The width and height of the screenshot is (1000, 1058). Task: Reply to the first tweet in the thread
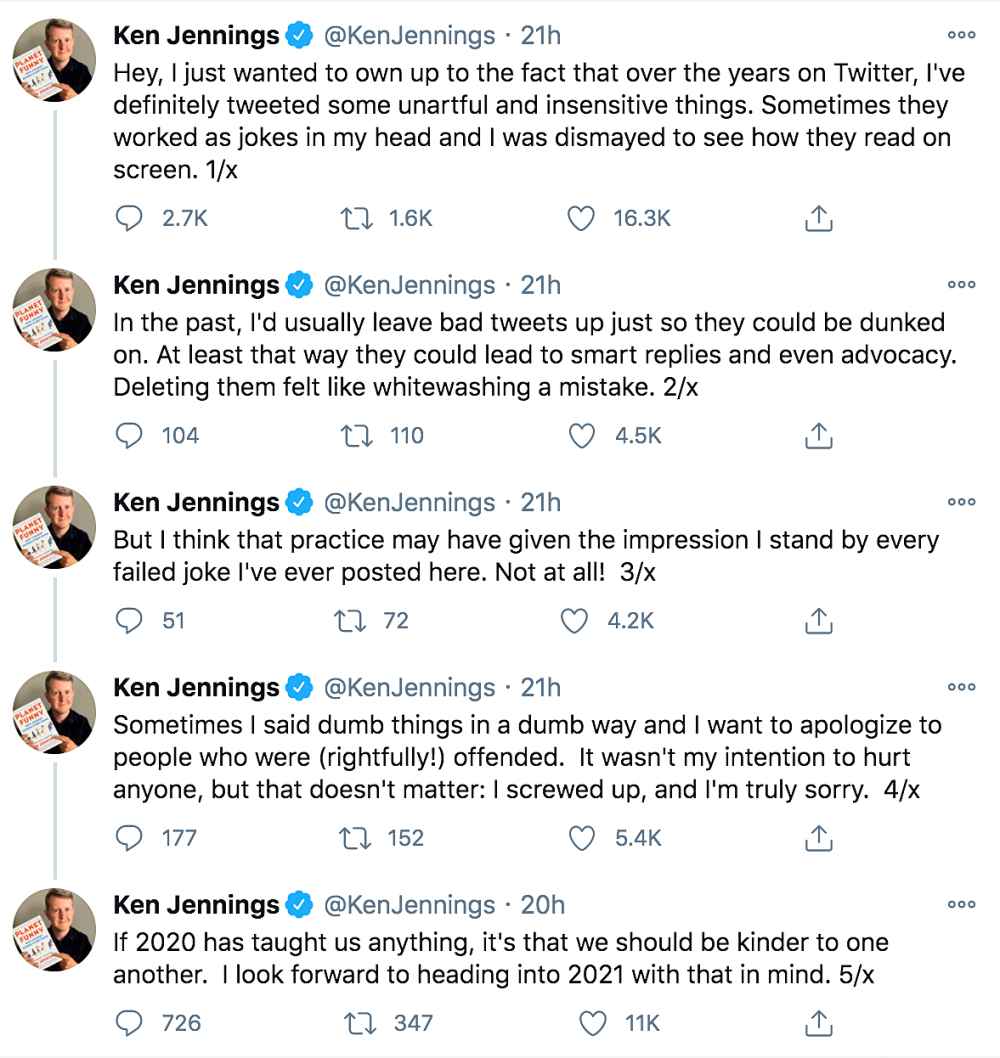129,216
